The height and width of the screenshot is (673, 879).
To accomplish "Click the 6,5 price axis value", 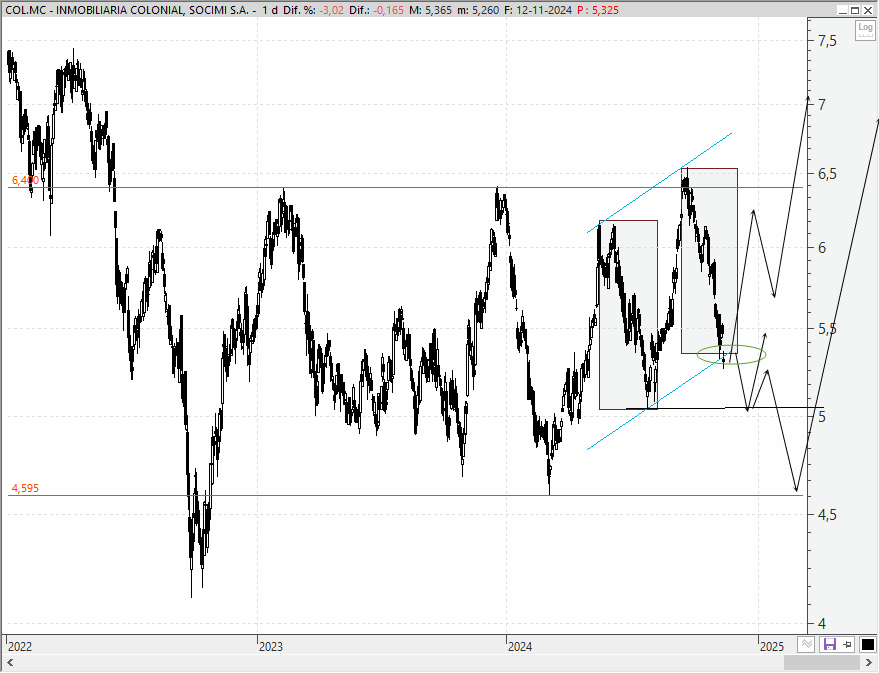I will [827, 174].
